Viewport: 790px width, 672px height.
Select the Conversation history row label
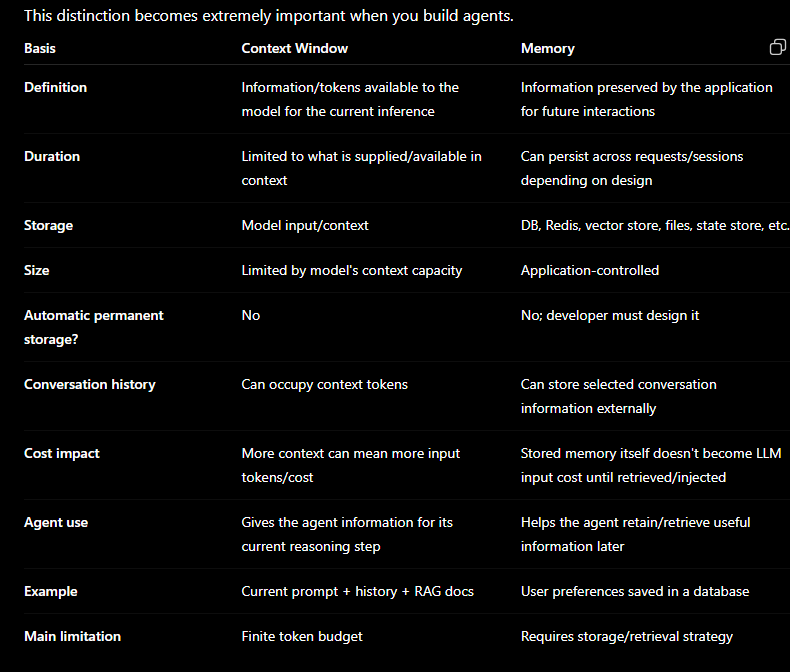tap(90, 384)
